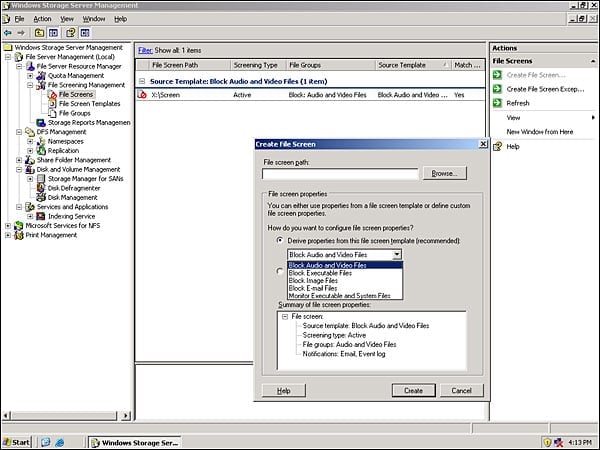Click in the File screen path field
Viewport: 600px width, 450px height.
[x=340, y=174]
